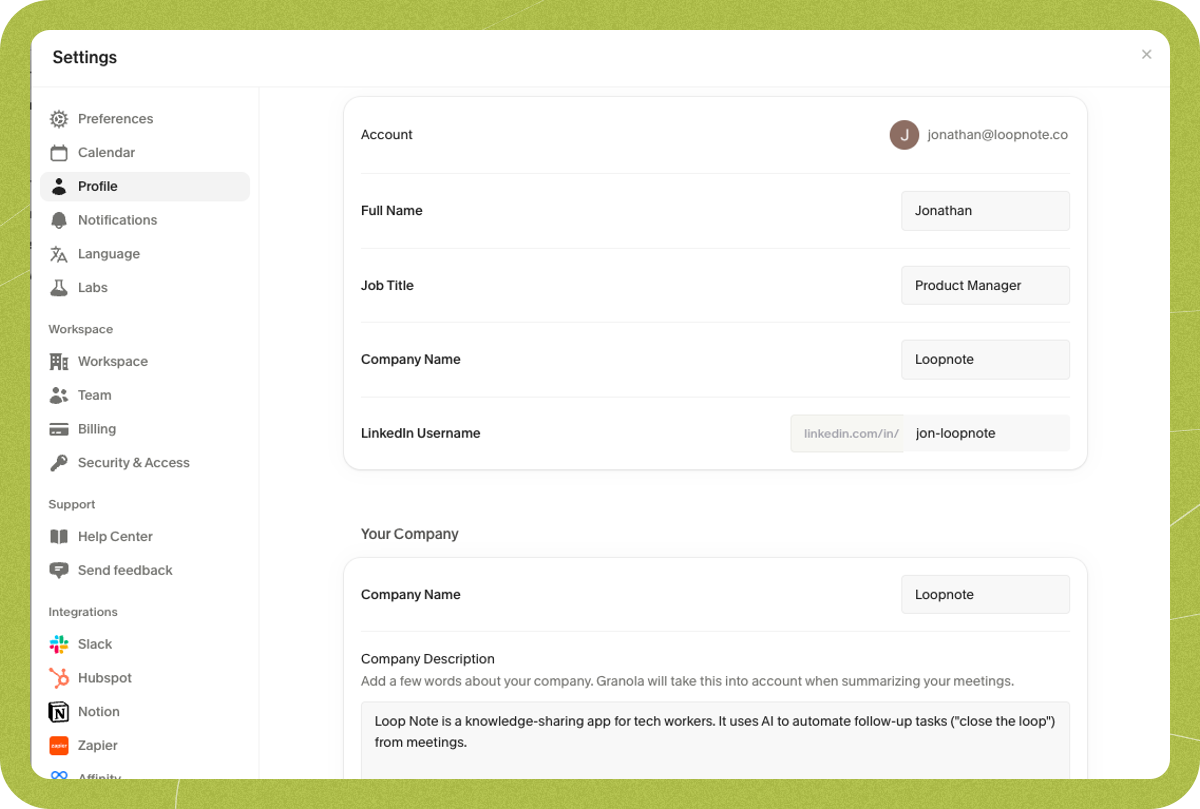Open the Billing settings section

pos(97,429)
